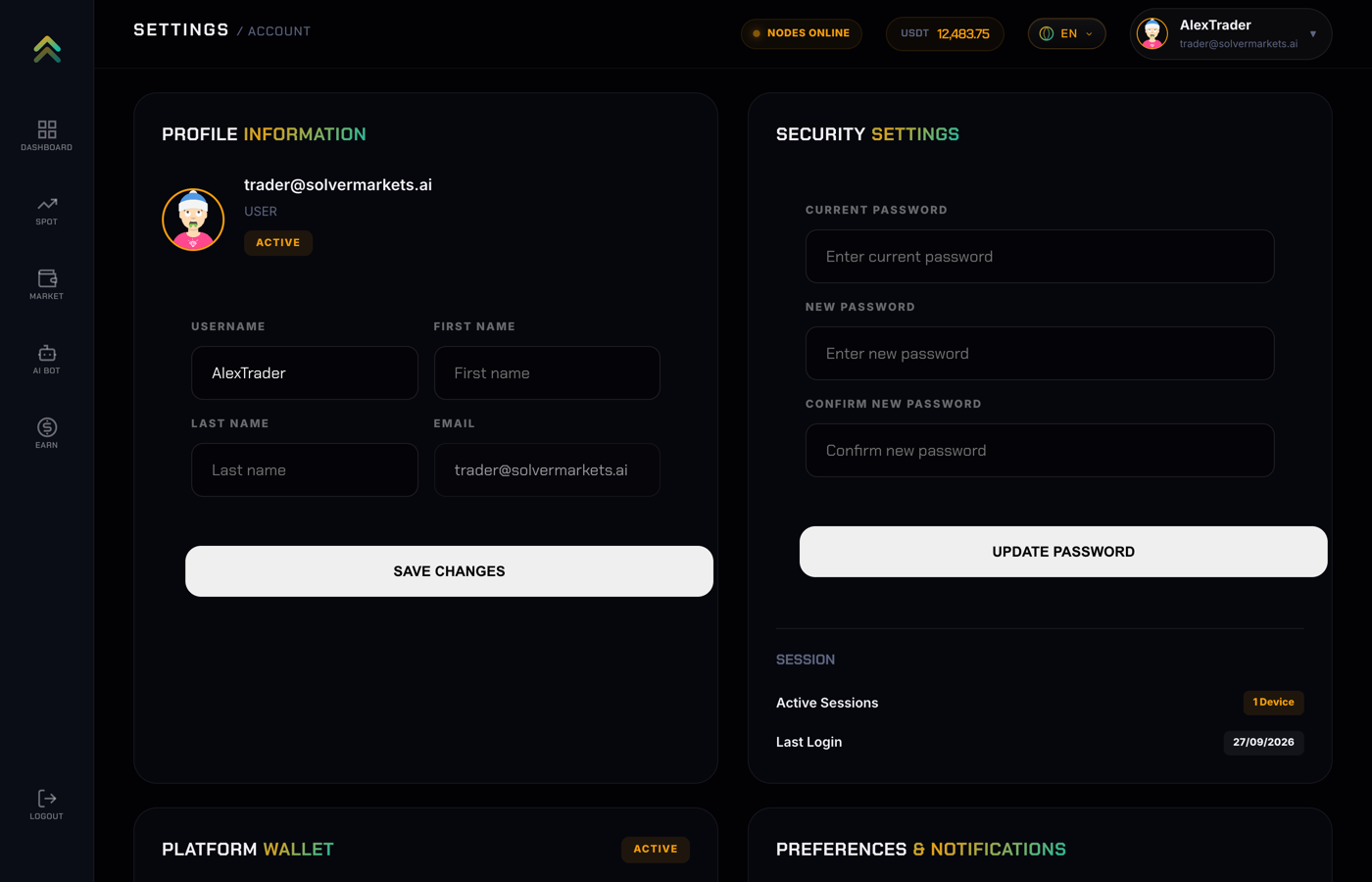This screenshot has height=882, width=1372.
Task: Open the AlexTrader account menu arrow
Action: tap(1313, 34)
